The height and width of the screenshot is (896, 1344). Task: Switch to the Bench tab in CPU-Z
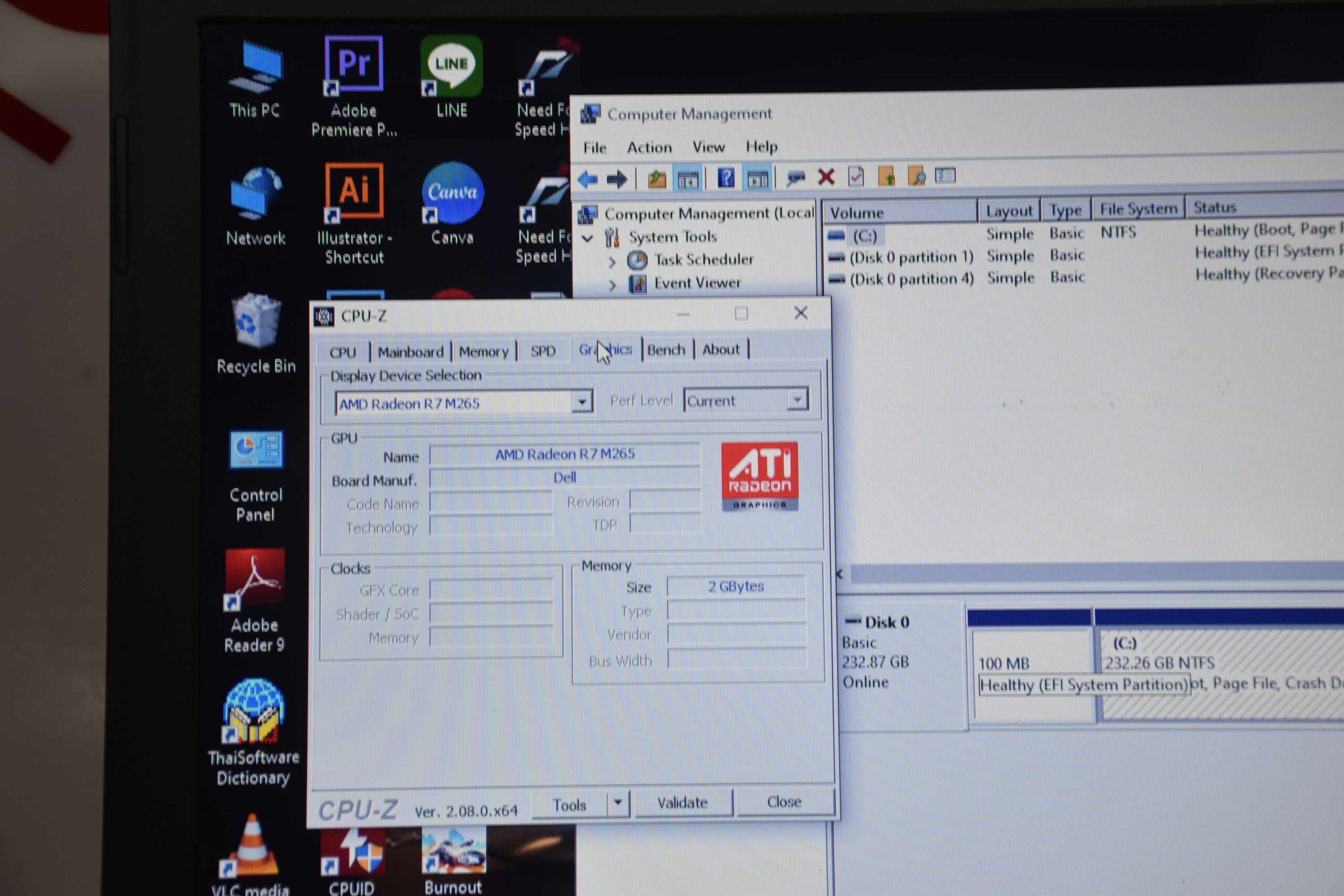tap(666, 349)
